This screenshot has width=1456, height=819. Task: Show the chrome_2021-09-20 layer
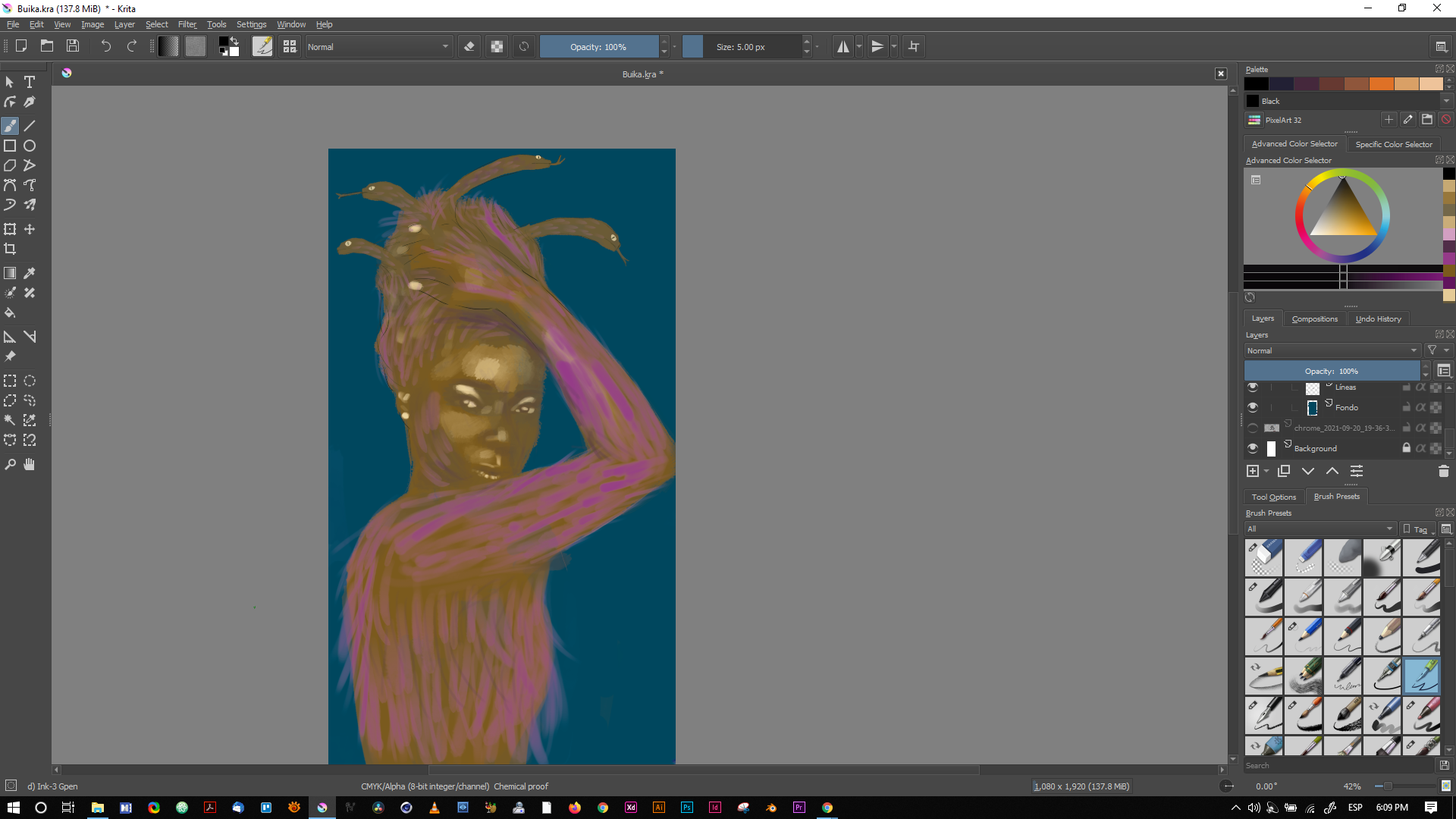tap(1253, 428)
